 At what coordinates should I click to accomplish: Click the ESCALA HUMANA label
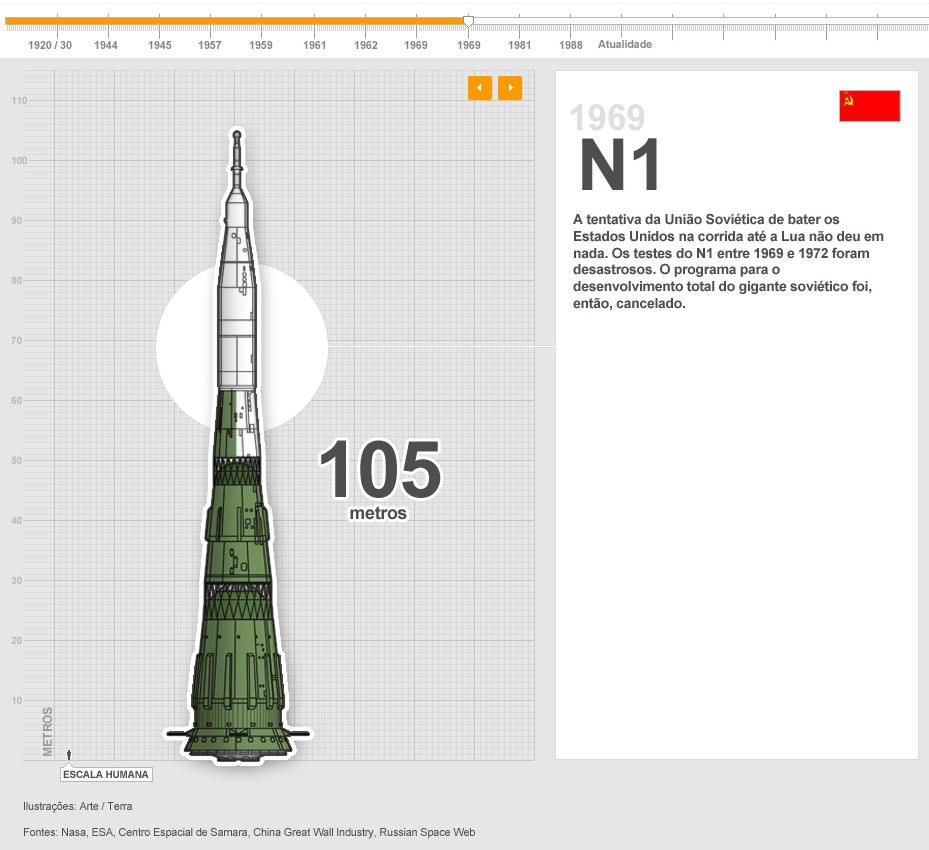106,774
